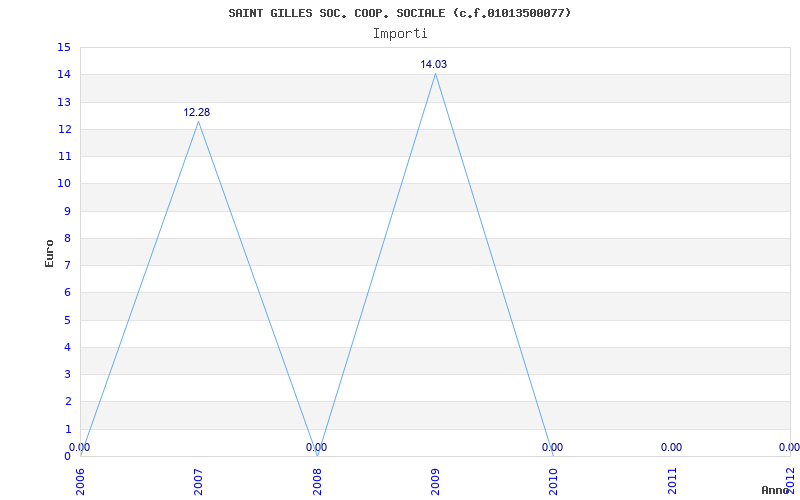
Task: Select the 0.00 value label above 2008
Action: coord(316,447)
